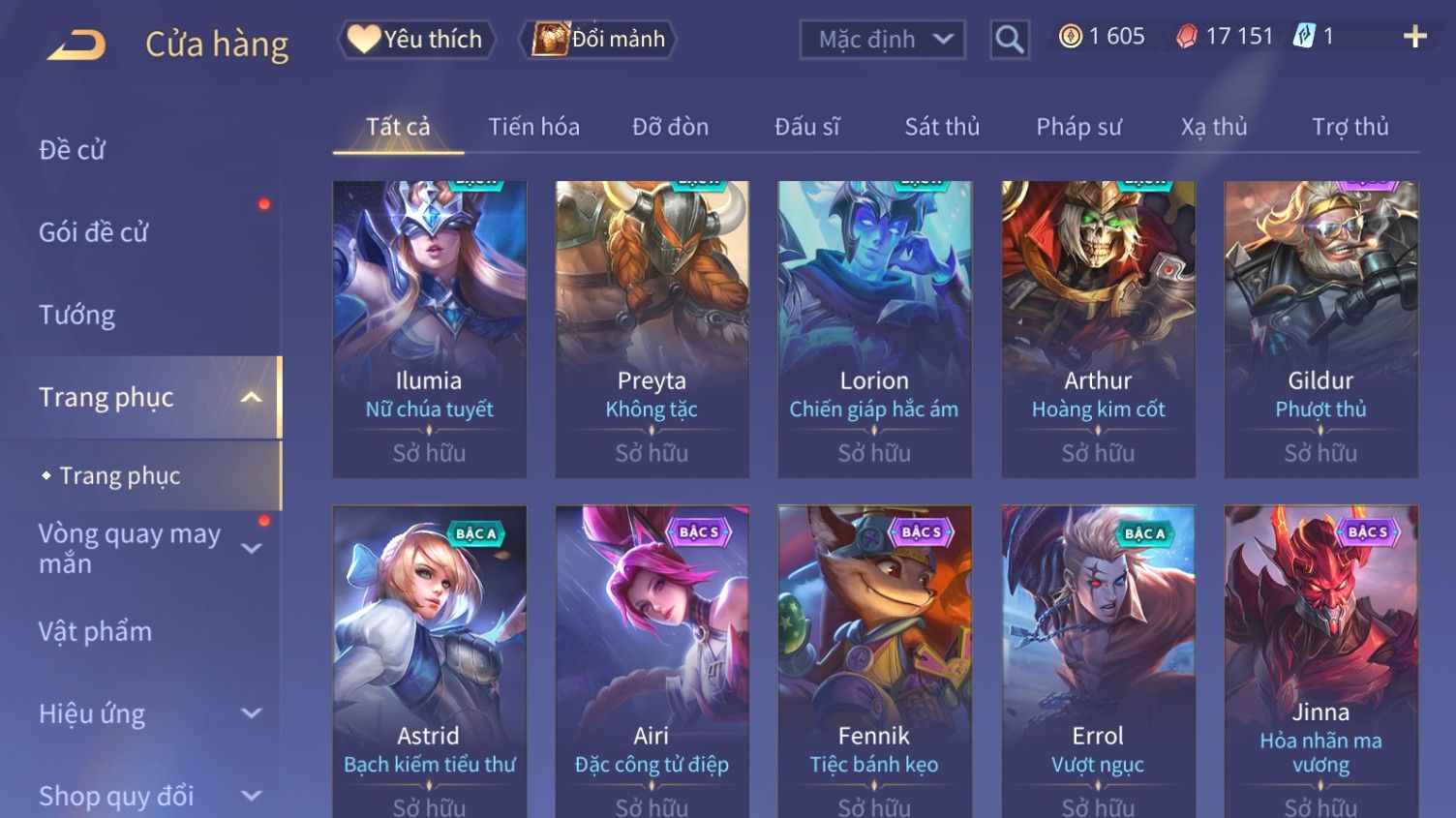Switch to the Tiến hóa tab
The width and height of the screenshot is (1456, 818).
click(533, 127)
